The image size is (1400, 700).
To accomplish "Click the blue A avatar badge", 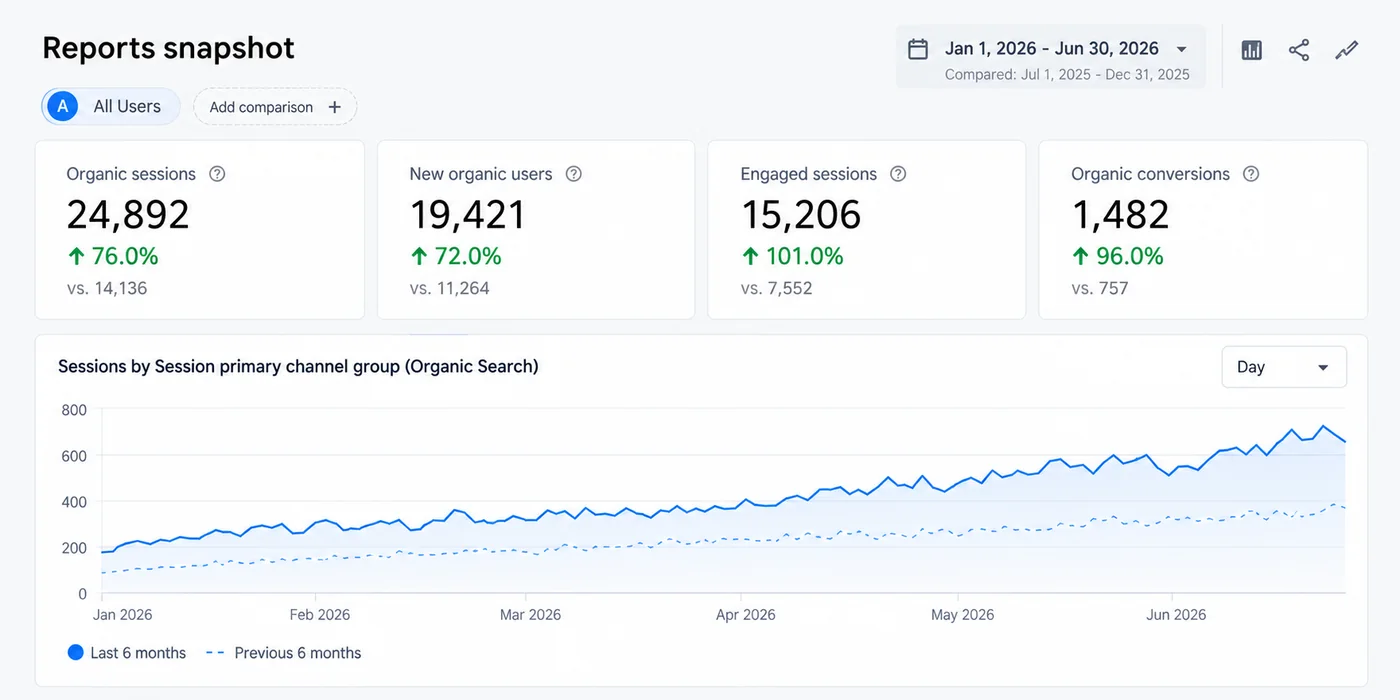I will (63, 106).
